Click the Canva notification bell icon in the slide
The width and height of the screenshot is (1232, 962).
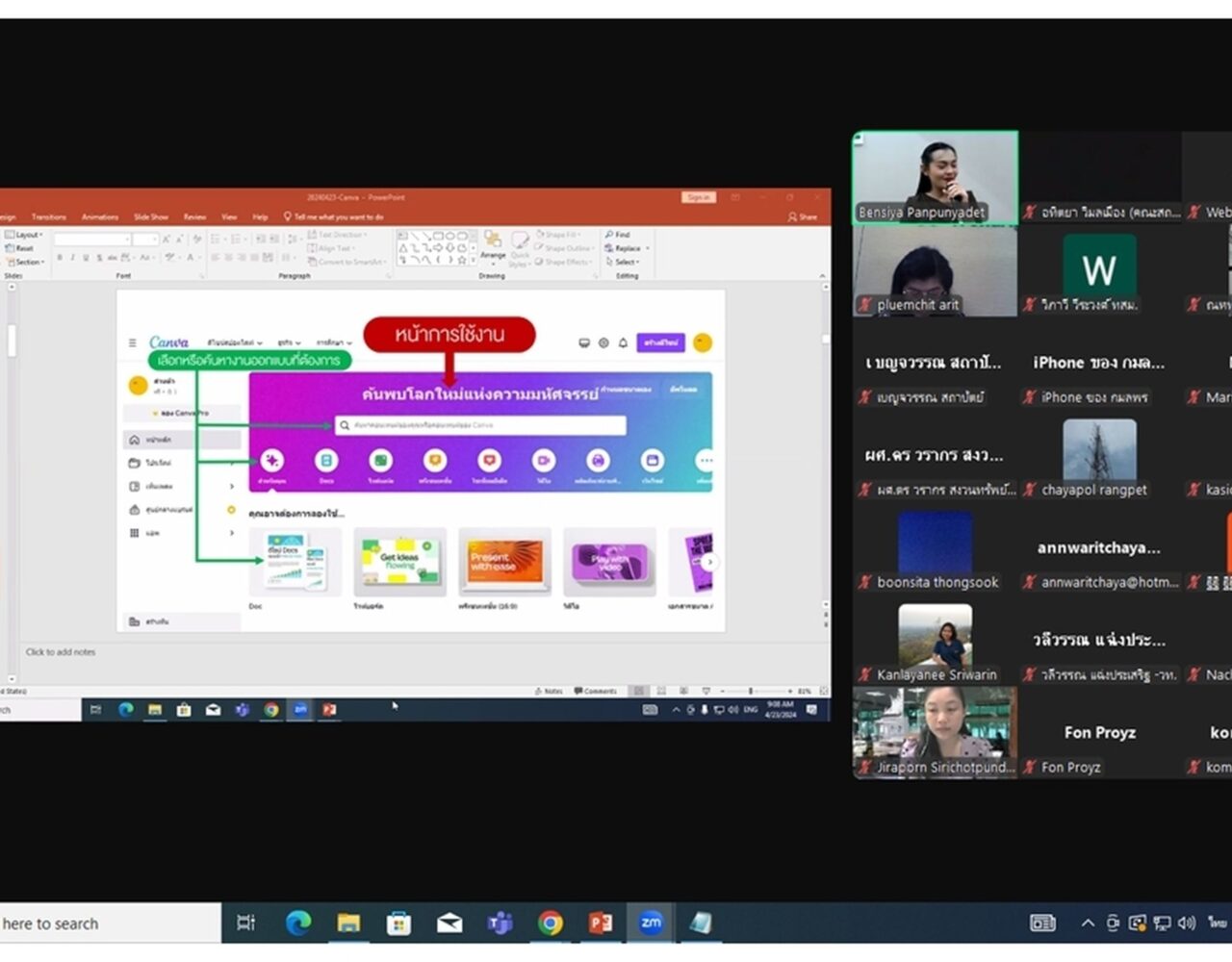(x=623, y=342)
